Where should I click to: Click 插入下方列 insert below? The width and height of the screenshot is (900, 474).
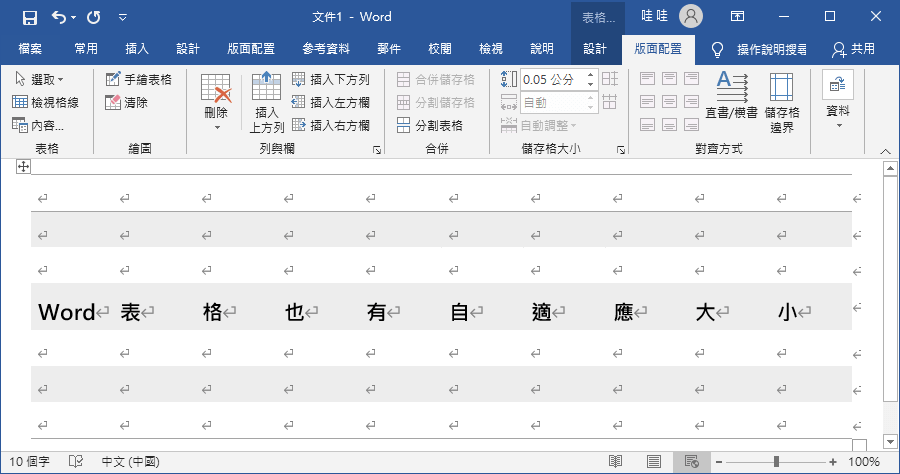[331, 79]
